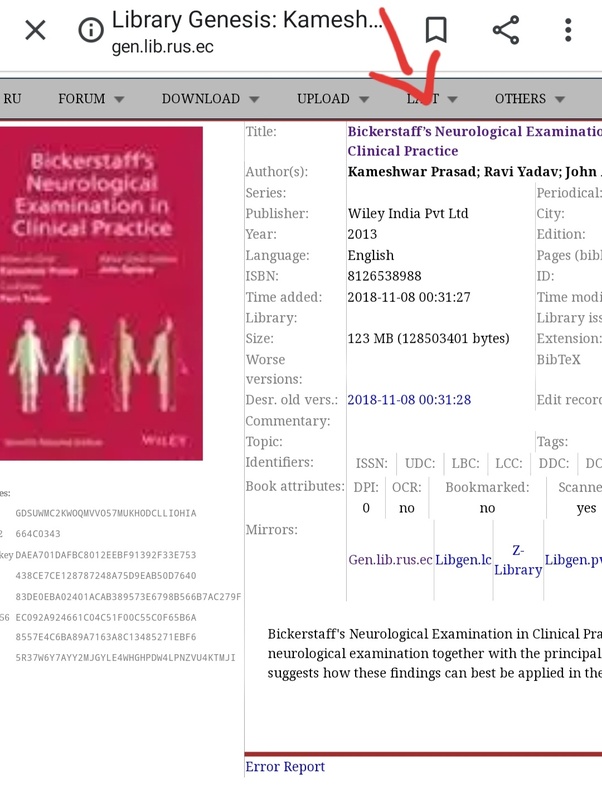The width and height of the screenshot is (602, 803).
Task: Select hash DAEA701DAFBC8012EEBF91392F33E753
Action: (x=105, y=555)
